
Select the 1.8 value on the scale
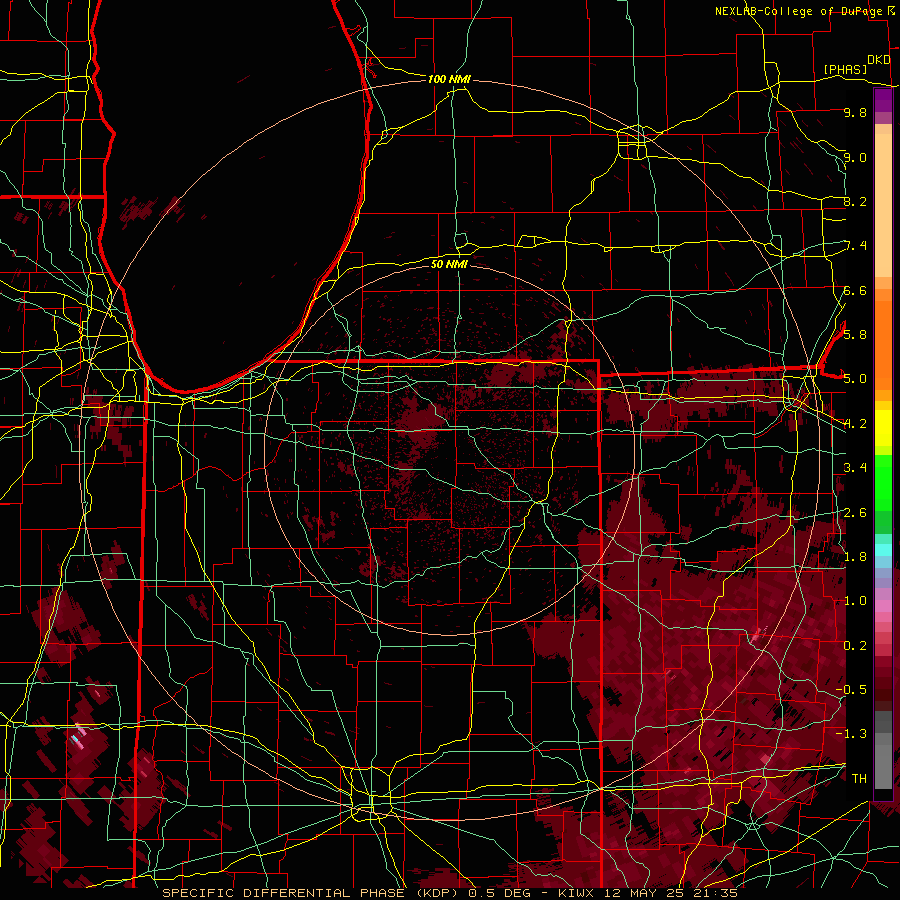coord(855,557)
